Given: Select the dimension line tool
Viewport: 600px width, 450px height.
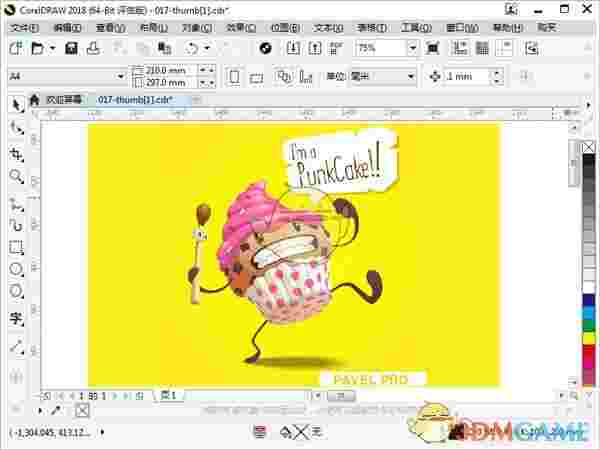Looking at the screenshot, I should point(16,347).
